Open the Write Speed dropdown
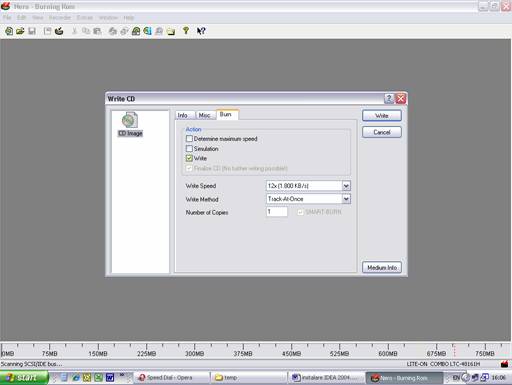512x385 pixels. [346, 186]
